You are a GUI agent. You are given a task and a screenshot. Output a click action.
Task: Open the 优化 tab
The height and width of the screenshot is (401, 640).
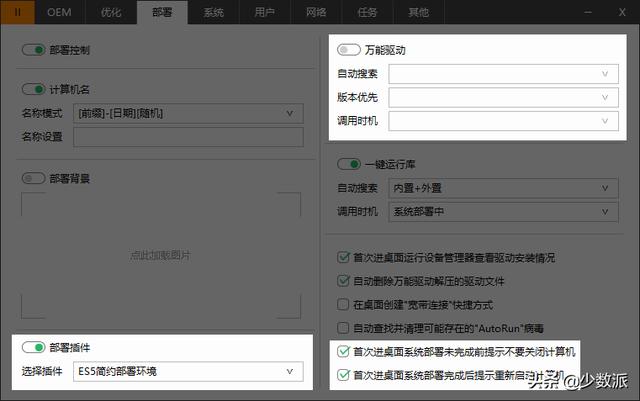pos(111,12)
